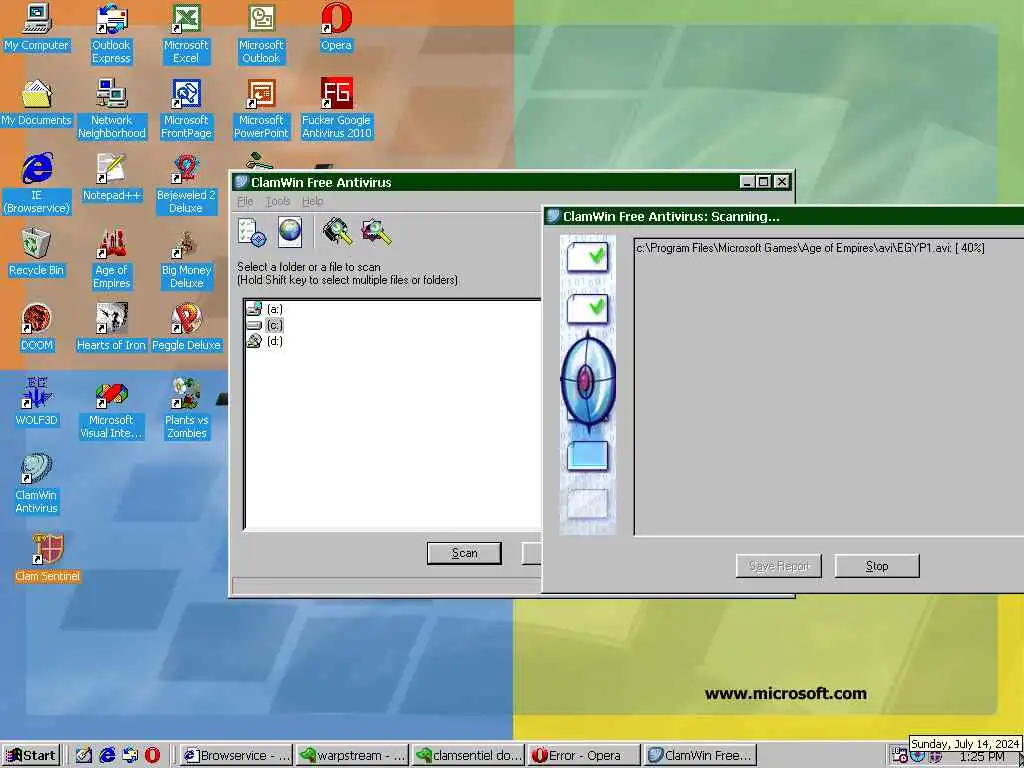Select the DOOM desktop shortcut

click(36, 328)
